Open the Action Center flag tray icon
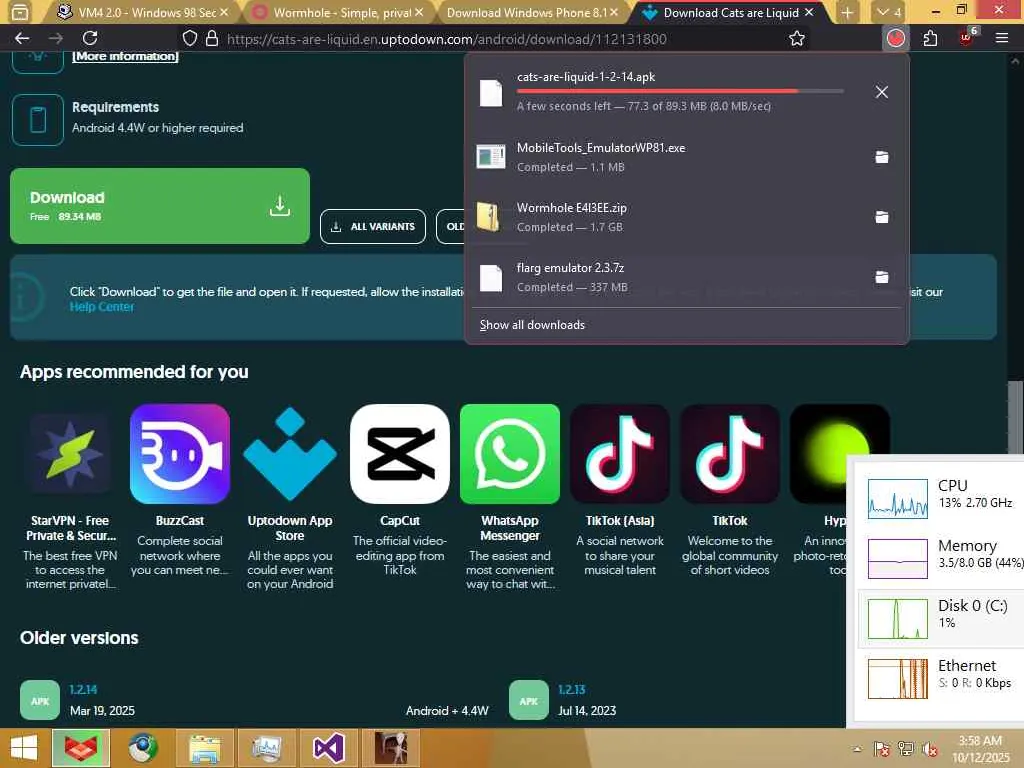 point(881,749)
